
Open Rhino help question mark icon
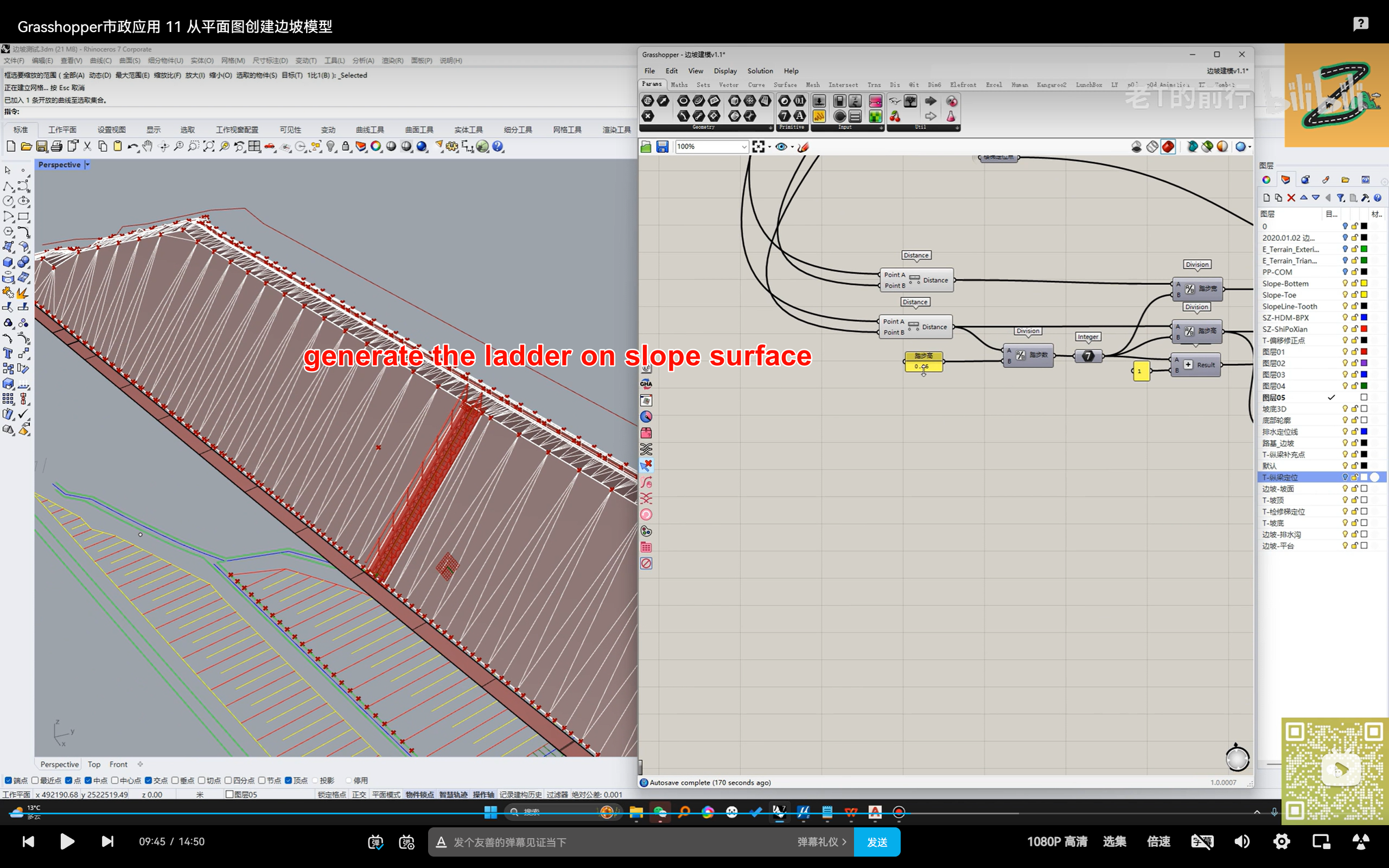498,146
